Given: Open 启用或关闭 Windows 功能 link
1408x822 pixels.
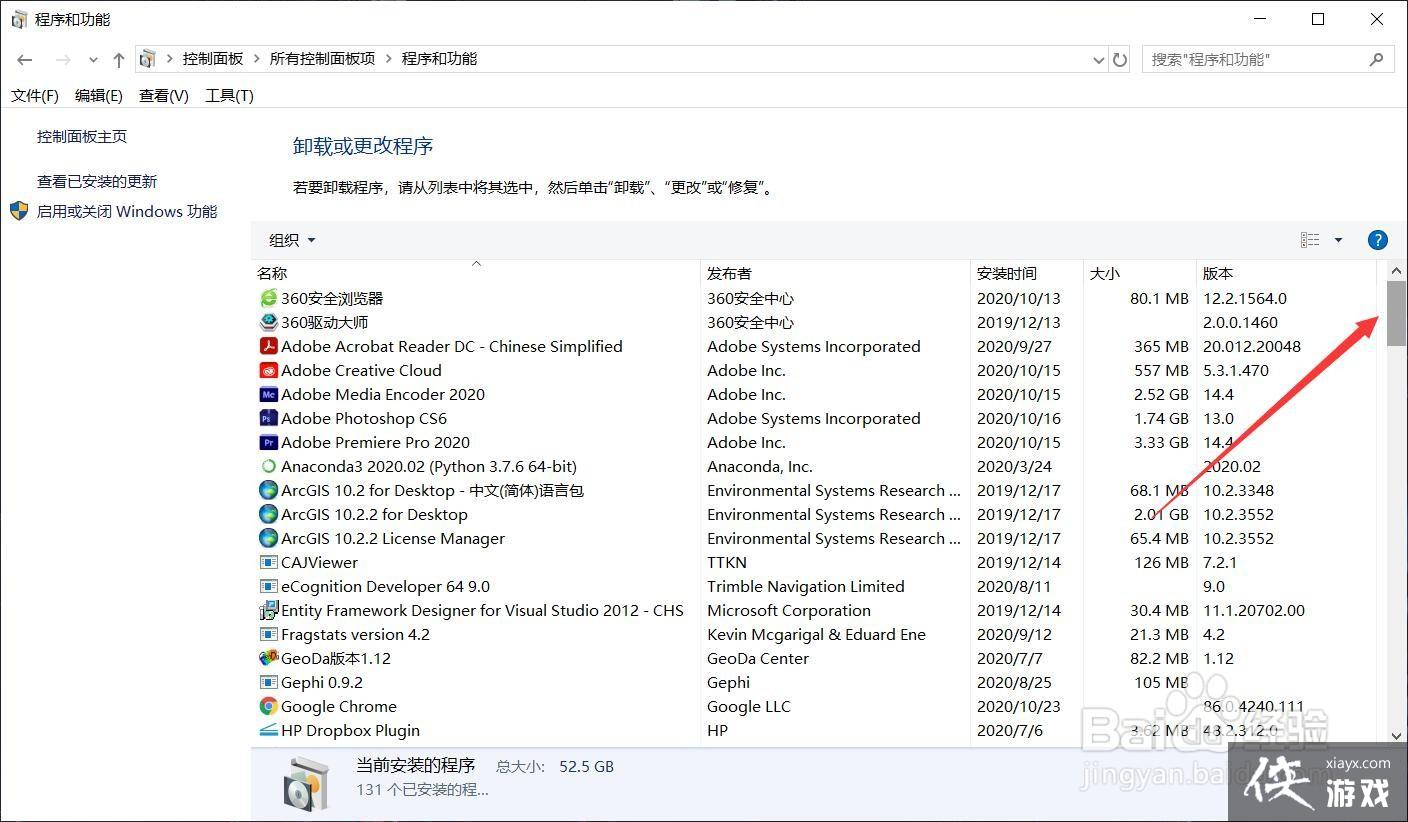Looking at the screenshot, I should 127,212.
